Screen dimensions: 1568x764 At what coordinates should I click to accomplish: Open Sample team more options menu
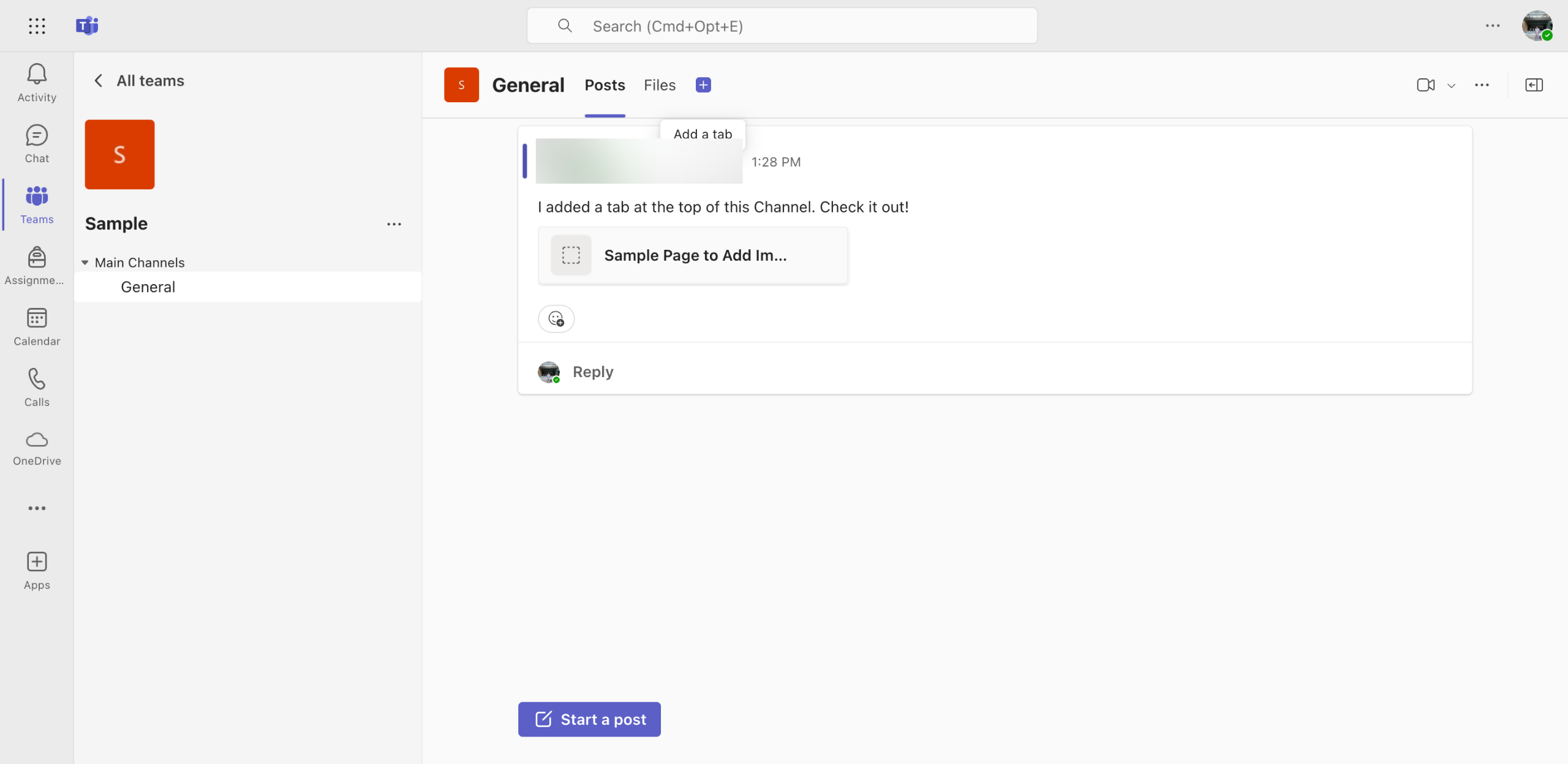point(394,224)
